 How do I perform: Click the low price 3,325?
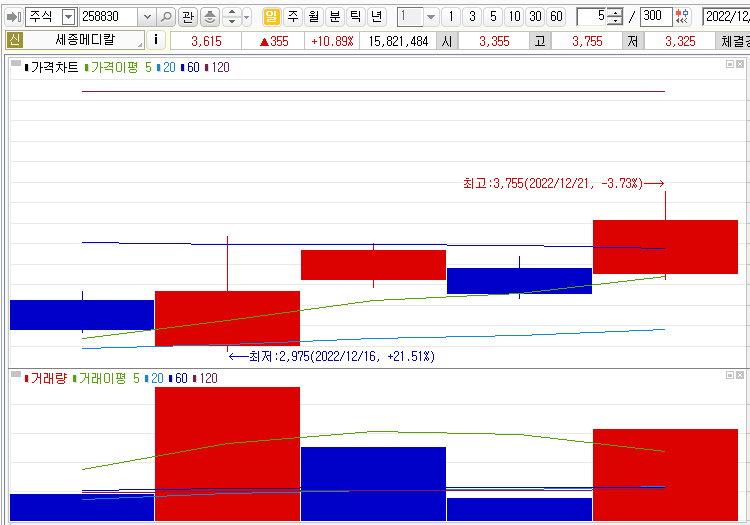680,42
